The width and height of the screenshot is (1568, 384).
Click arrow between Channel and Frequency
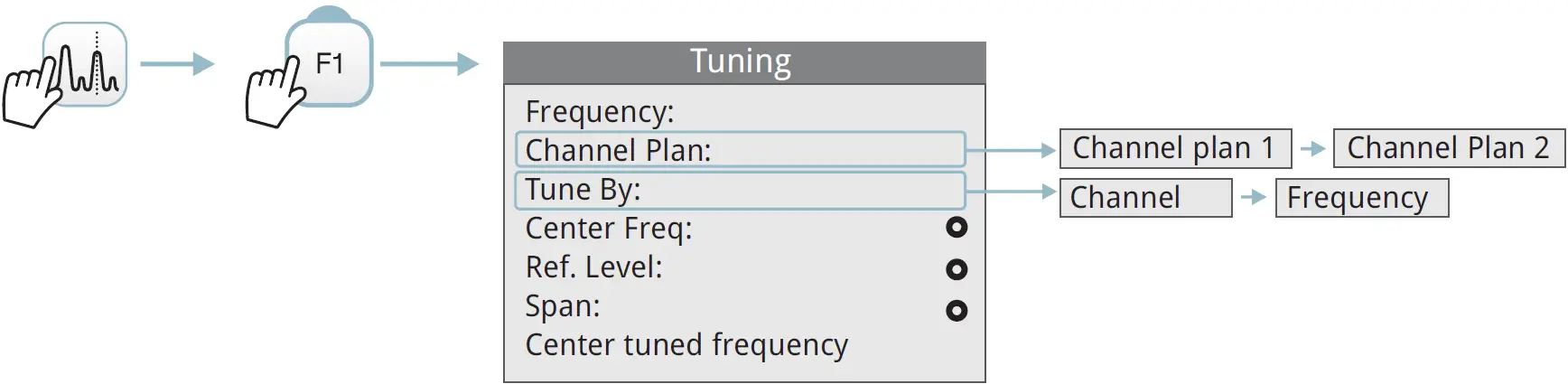pos(1254,197)
